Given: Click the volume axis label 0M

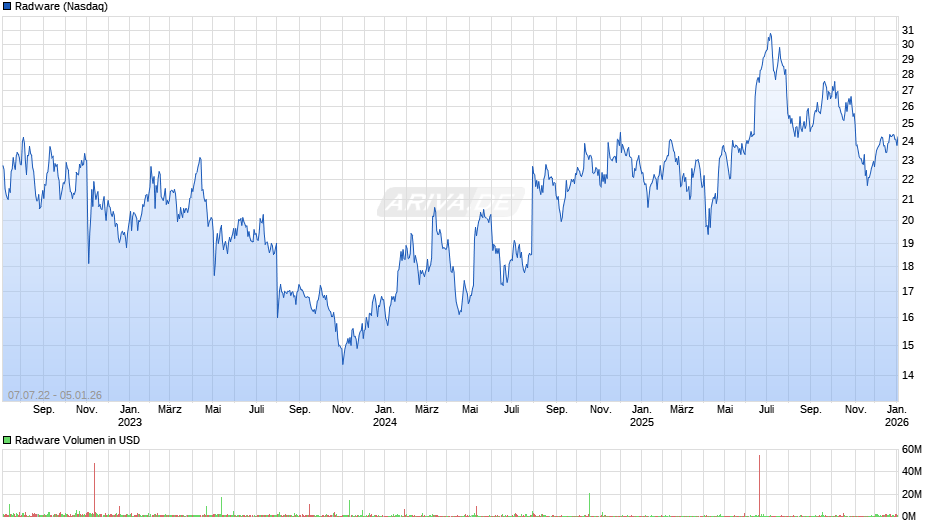Looking at the screenshot, I should click(x=909, y=516).
